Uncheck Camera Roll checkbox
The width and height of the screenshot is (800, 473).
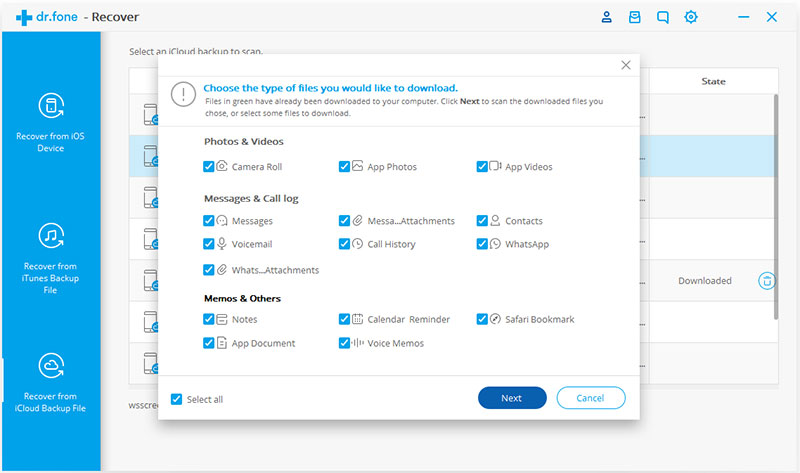pos(208,166)
